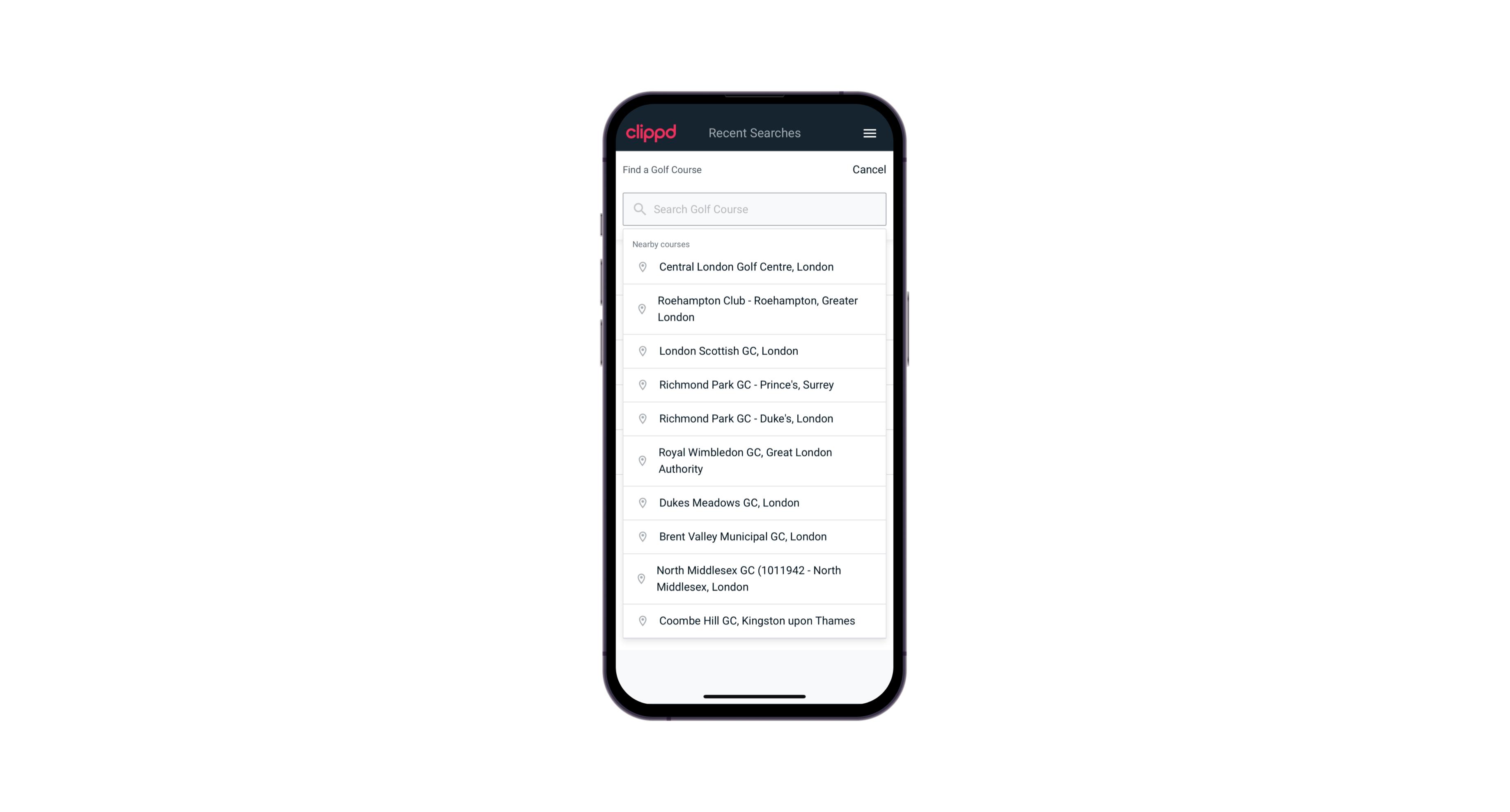Select Richmond Park GC Prince's Surrey
The width and height of the screenshot is (1510, 812).
(754, 385)
